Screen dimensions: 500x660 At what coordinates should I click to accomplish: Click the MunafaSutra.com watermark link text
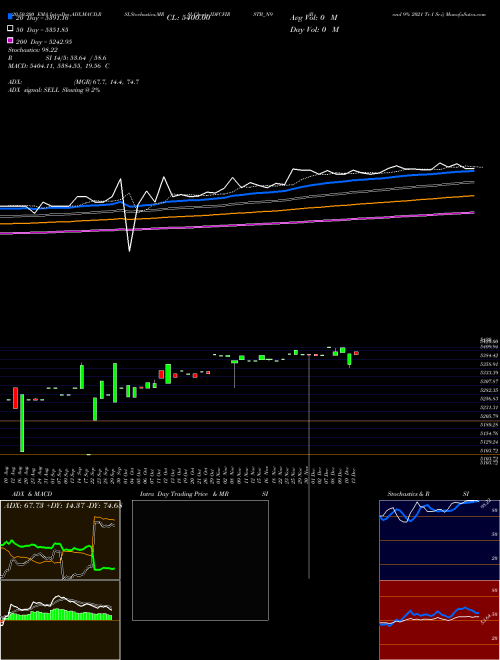click(x=465, y=14)
